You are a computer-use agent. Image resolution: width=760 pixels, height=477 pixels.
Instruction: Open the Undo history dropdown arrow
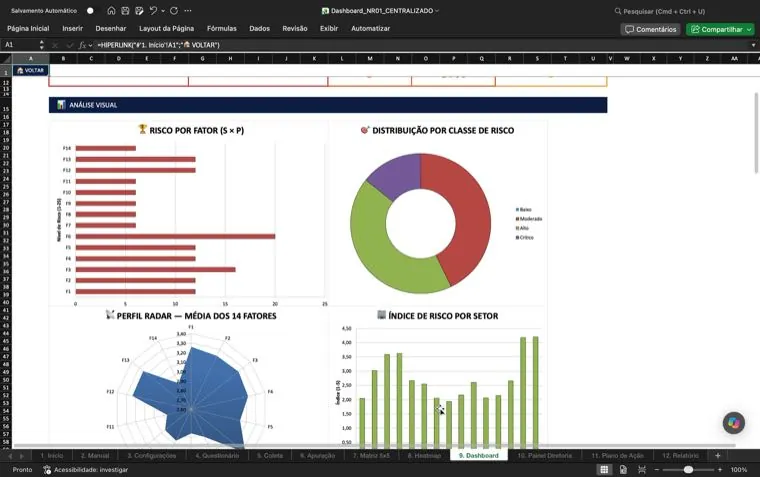[x=163, y=11]
